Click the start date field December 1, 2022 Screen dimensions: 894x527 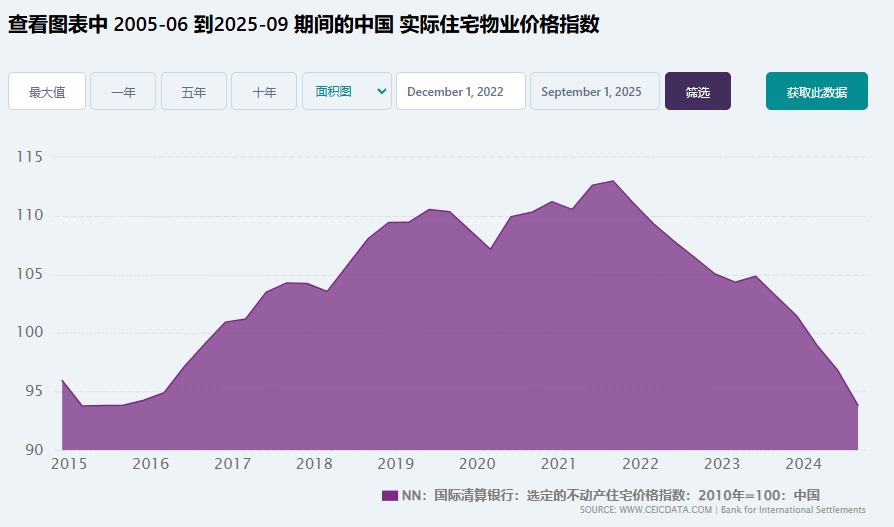pyautogui.click(x=461, y=91)
